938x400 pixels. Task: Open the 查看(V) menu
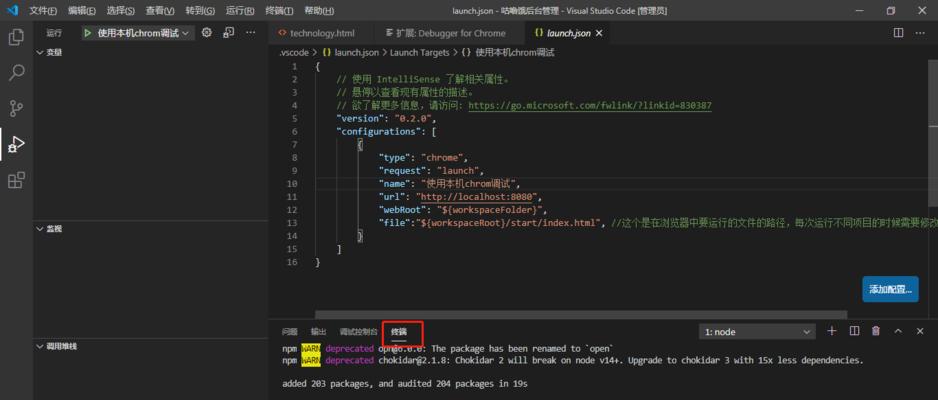tap(160, 11)
